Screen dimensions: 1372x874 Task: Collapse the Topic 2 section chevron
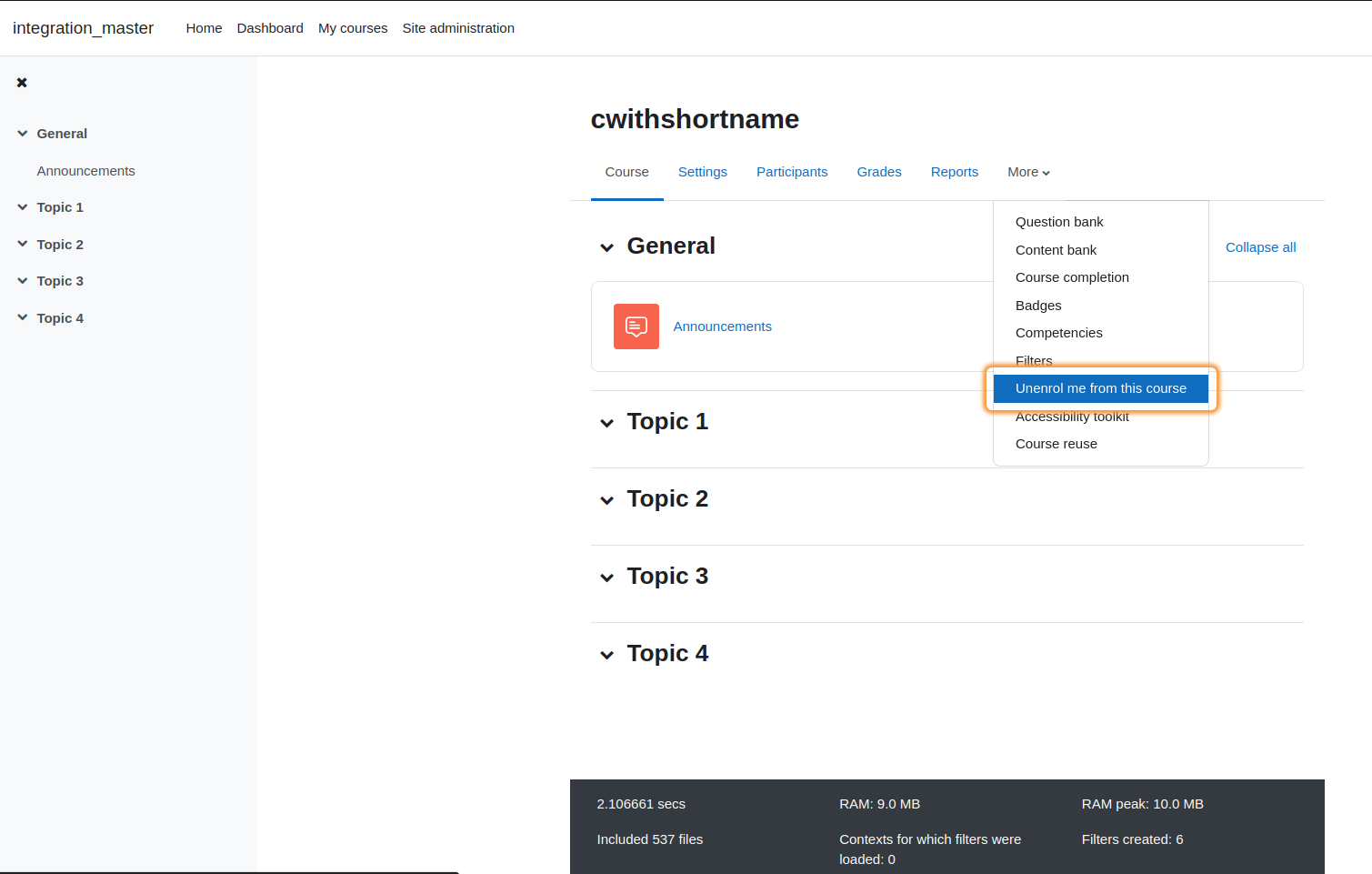[x=606, y=500]
